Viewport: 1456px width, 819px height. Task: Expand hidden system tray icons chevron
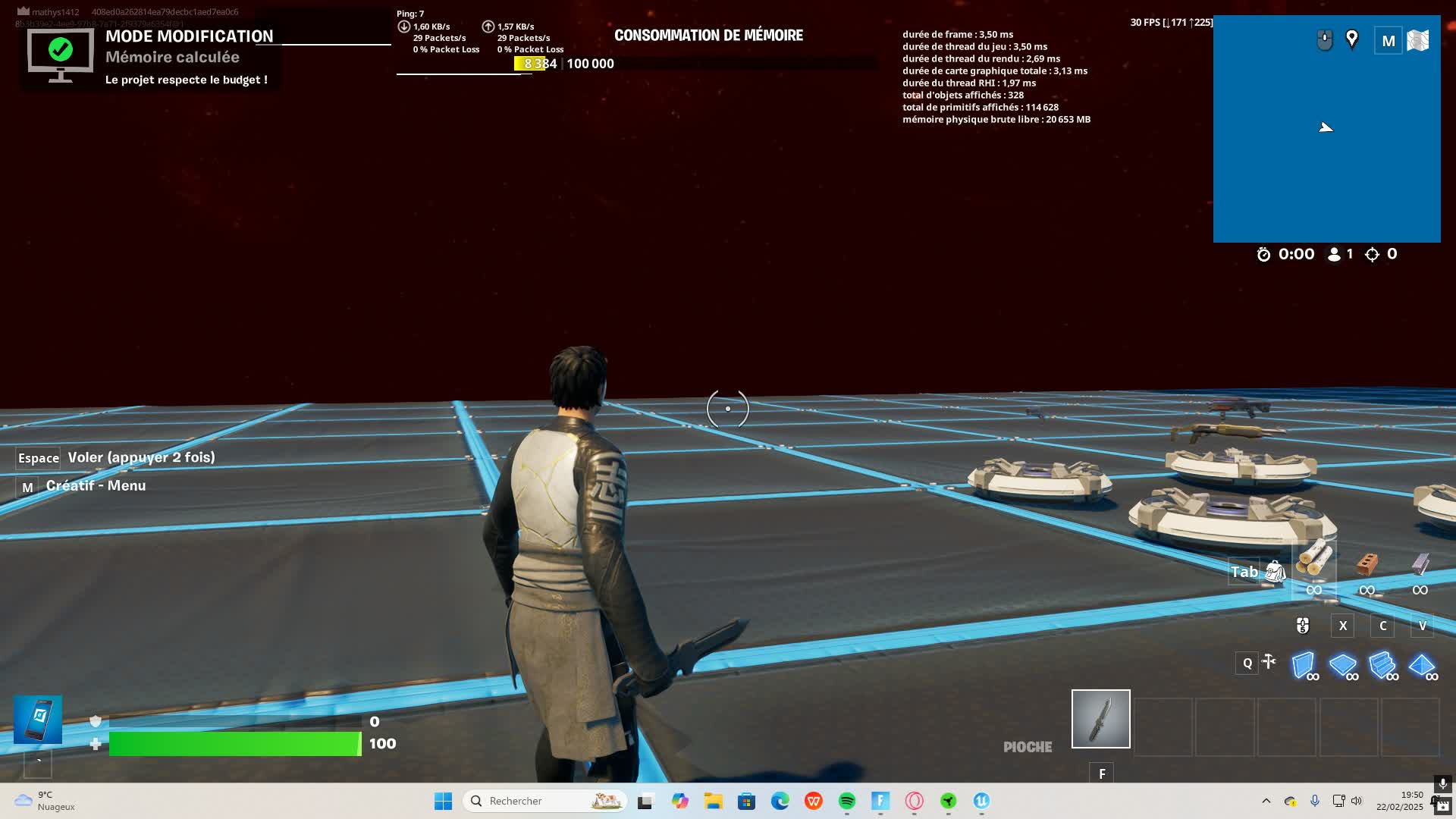click(x=1266, y=801)
